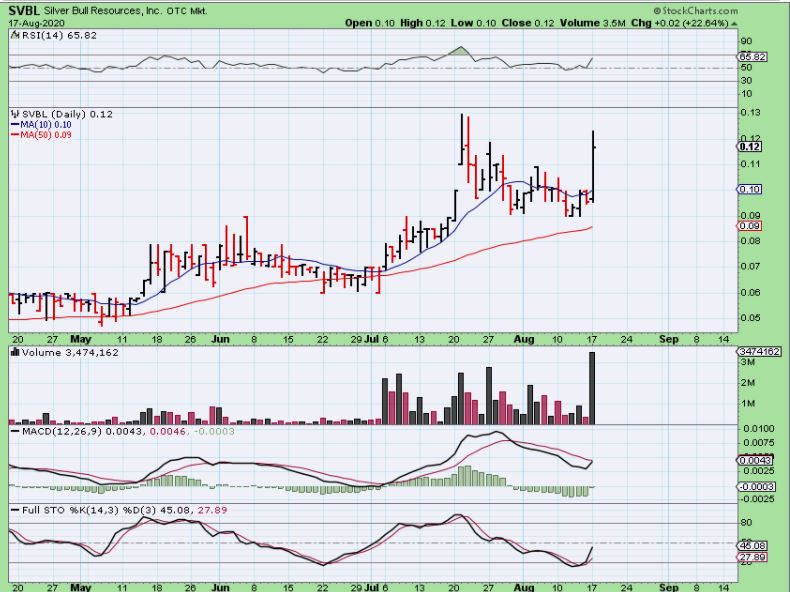Click the tallest volume bar on Aug 17
Viewport: 790px width, 592px height.
point(592,388)
